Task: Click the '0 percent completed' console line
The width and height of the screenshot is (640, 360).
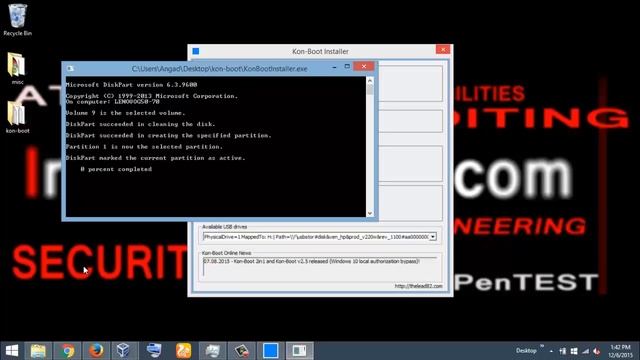Action: pos(116,169)
